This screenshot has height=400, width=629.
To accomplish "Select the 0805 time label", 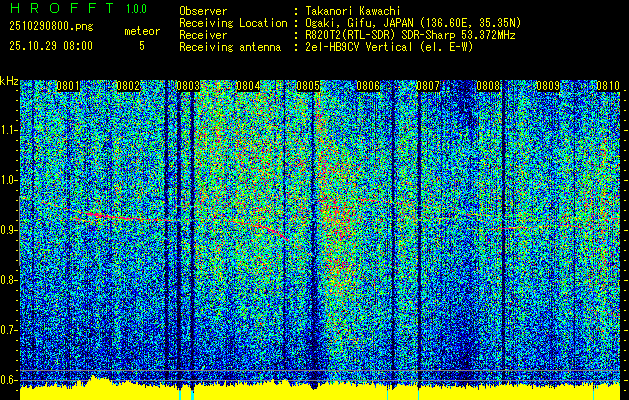I will [308, 86].
